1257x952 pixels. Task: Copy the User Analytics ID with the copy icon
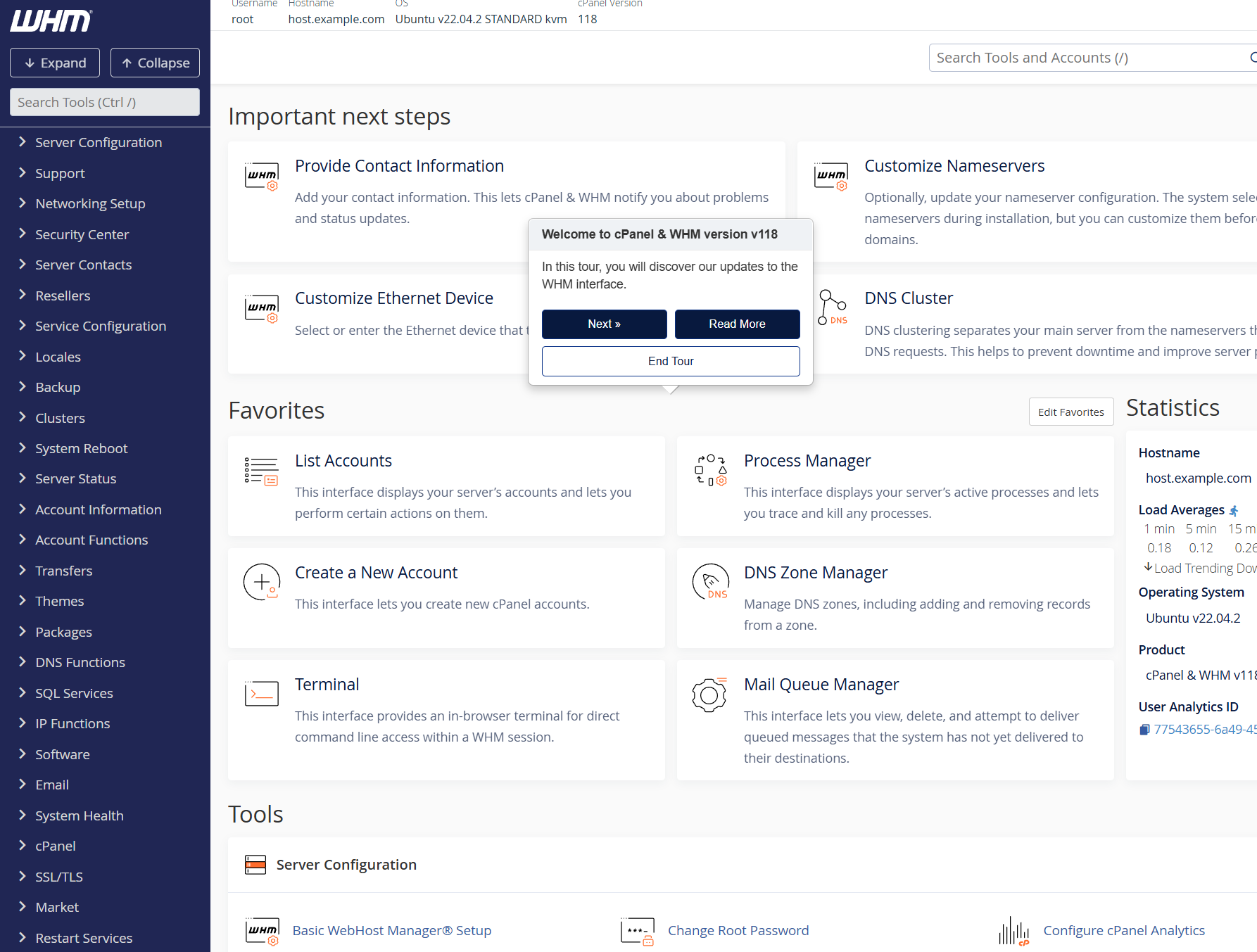[x=1144, y=729]
